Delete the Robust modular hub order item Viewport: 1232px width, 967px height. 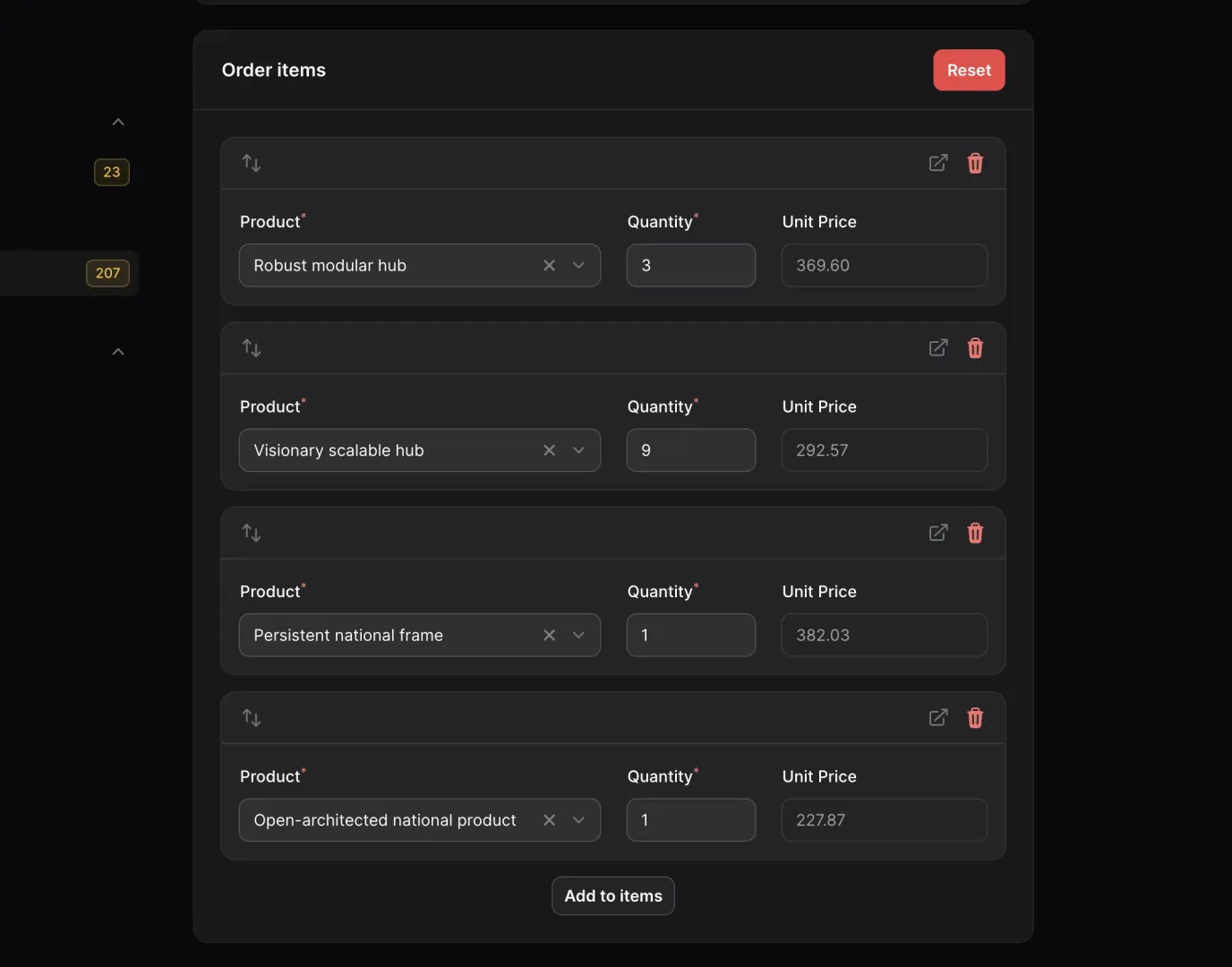click(975, 163)
